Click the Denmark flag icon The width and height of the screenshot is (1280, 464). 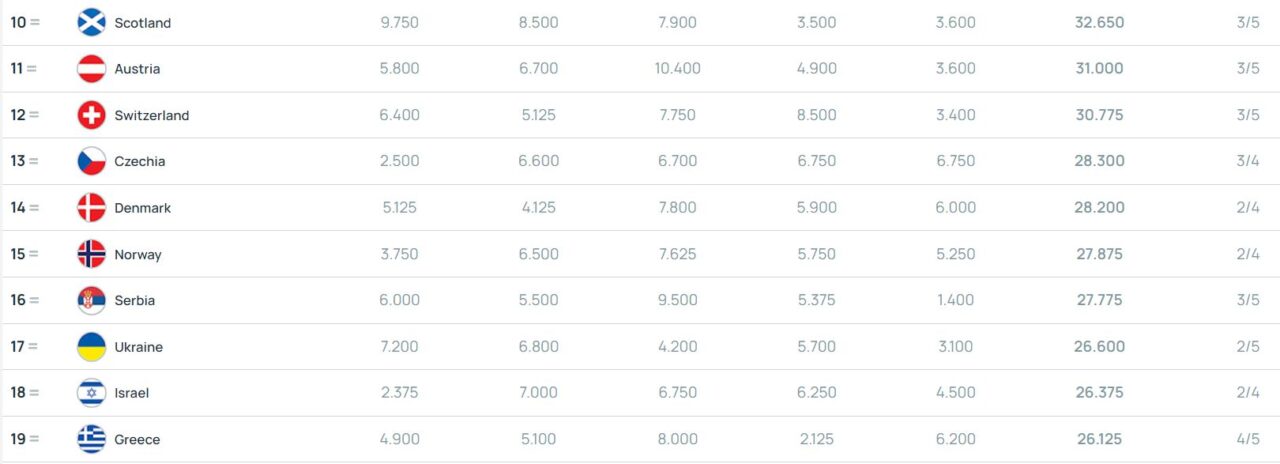tap(91, 208)
